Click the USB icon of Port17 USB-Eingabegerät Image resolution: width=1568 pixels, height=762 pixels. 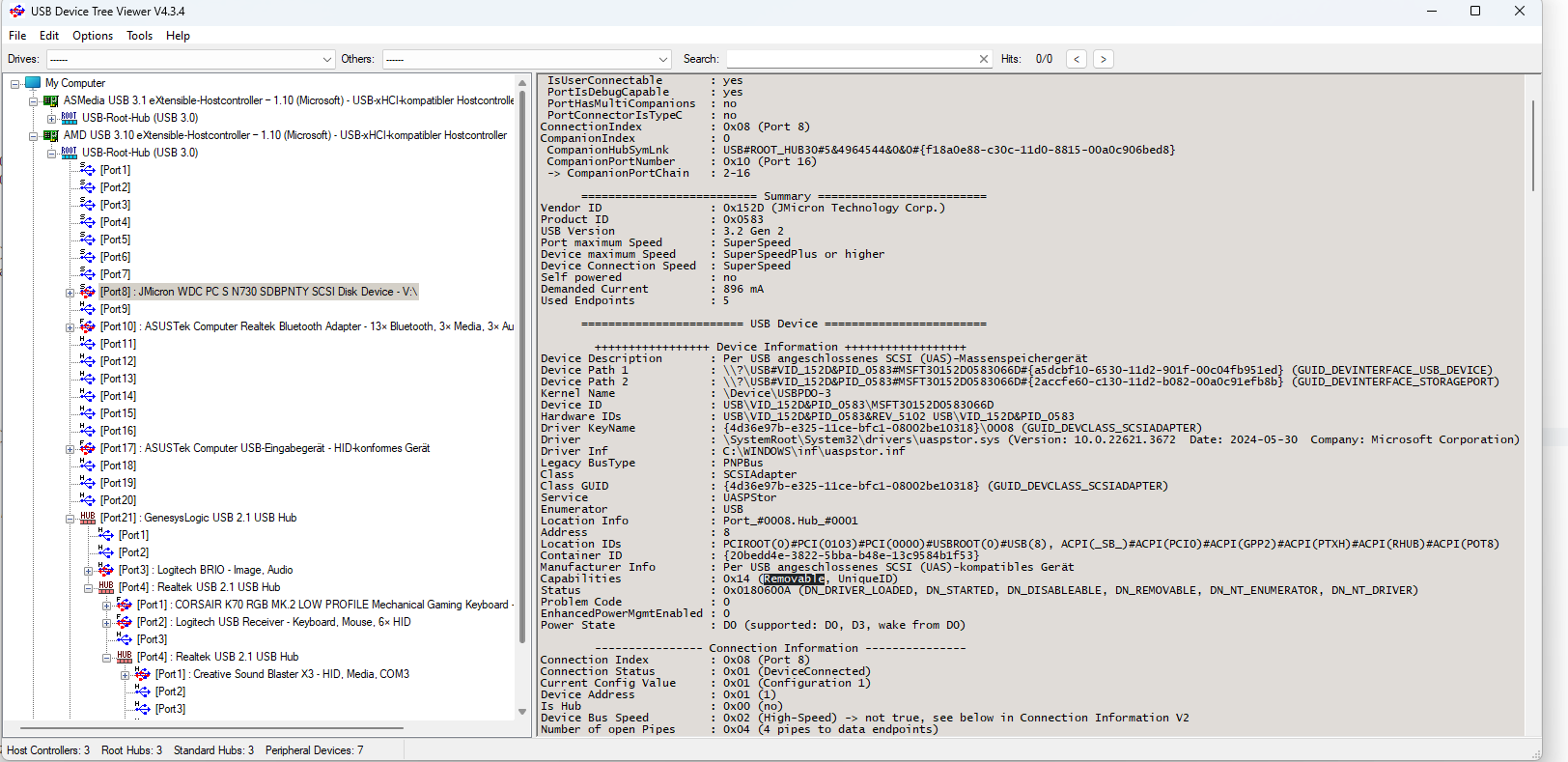pyautogui.click(x=88, y=448)
